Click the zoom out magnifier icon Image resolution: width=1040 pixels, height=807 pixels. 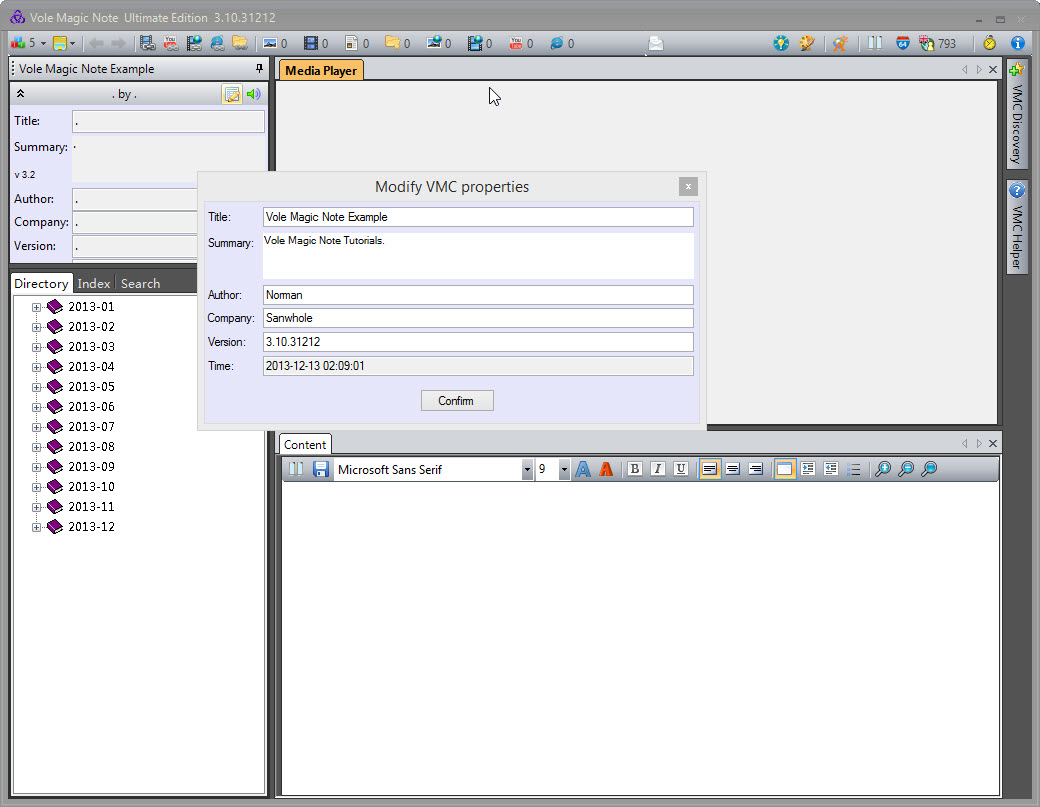(906, 469)
